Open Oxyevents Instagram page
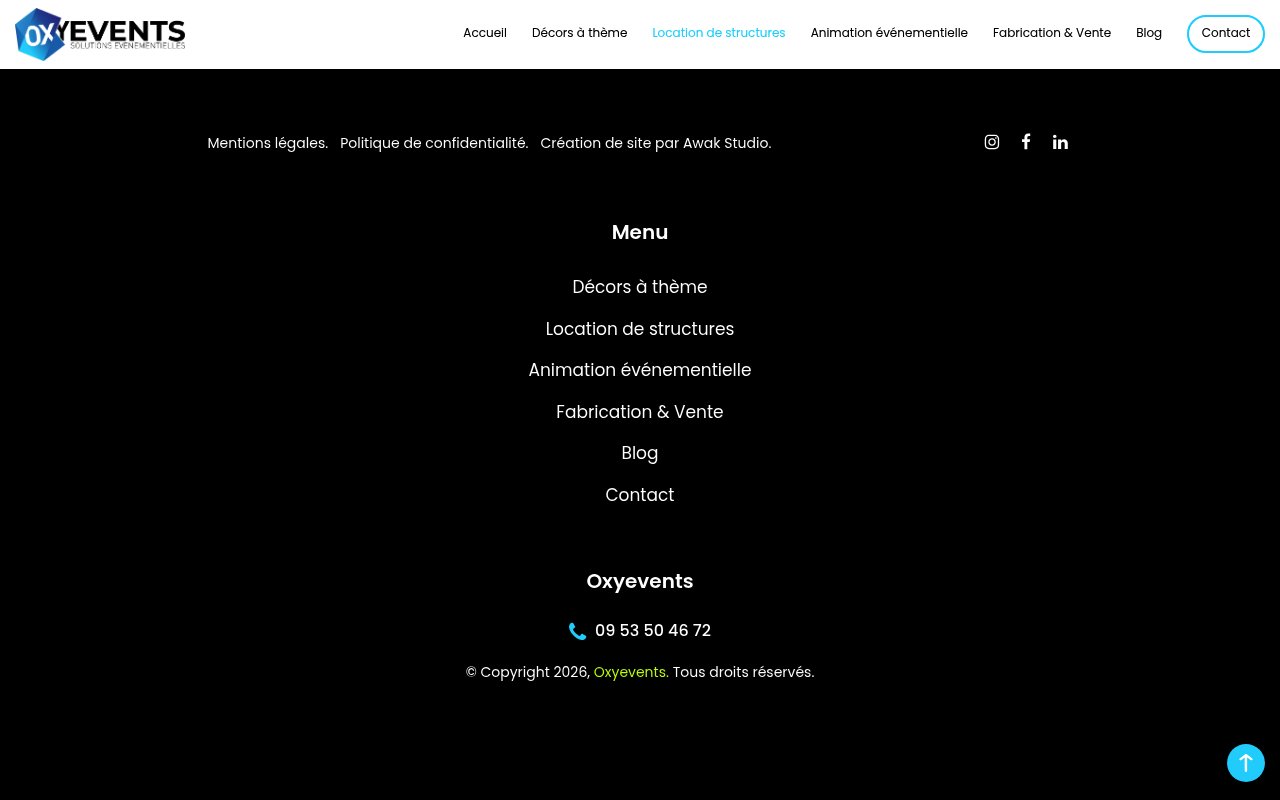1280x800 pixels. click(992, 142)
